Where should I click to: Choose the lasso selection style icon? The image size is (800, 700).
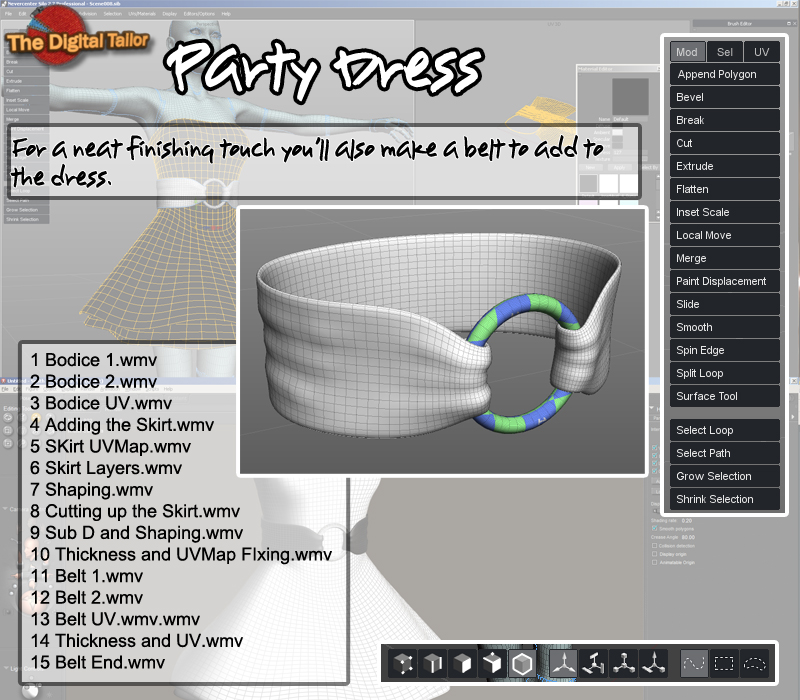(x=754, y=663)
